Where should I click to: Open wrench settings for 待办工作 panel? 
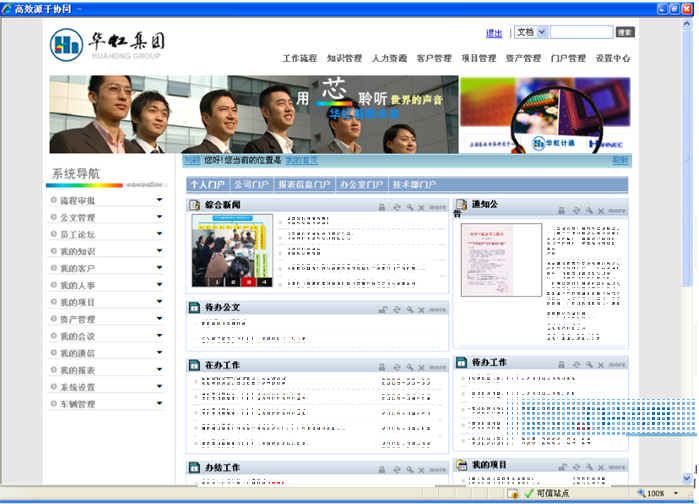point(589,365)
